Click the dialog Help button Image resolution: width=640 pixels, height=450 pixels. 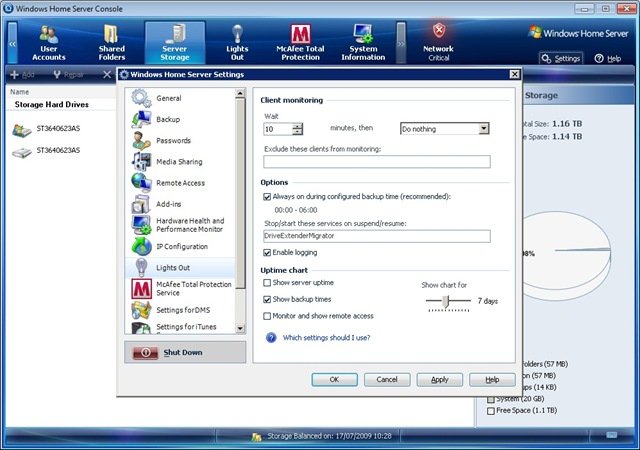point(492,380)
